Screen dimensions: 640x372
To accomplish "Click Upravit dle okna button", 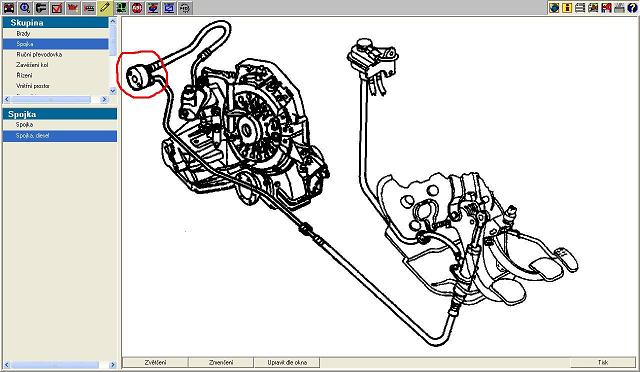I will point(287,362).
